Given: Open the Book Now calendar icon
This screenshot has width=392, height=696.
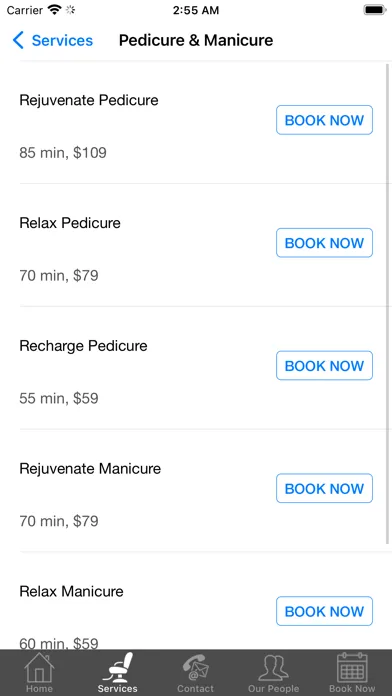Looking at the screenshot, I should click(352, 667).
